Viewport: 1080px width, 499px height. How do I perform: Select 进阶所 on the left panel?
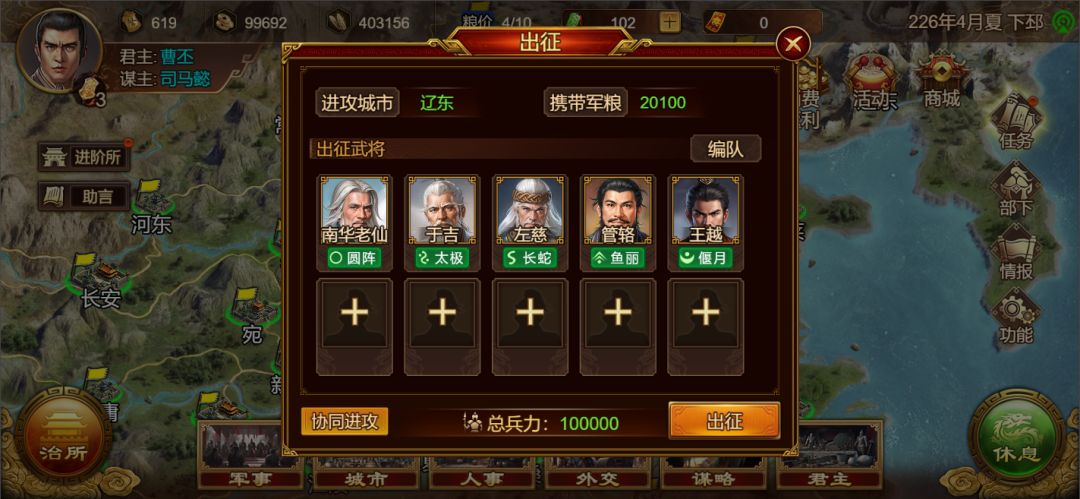[x=85, y=157]
